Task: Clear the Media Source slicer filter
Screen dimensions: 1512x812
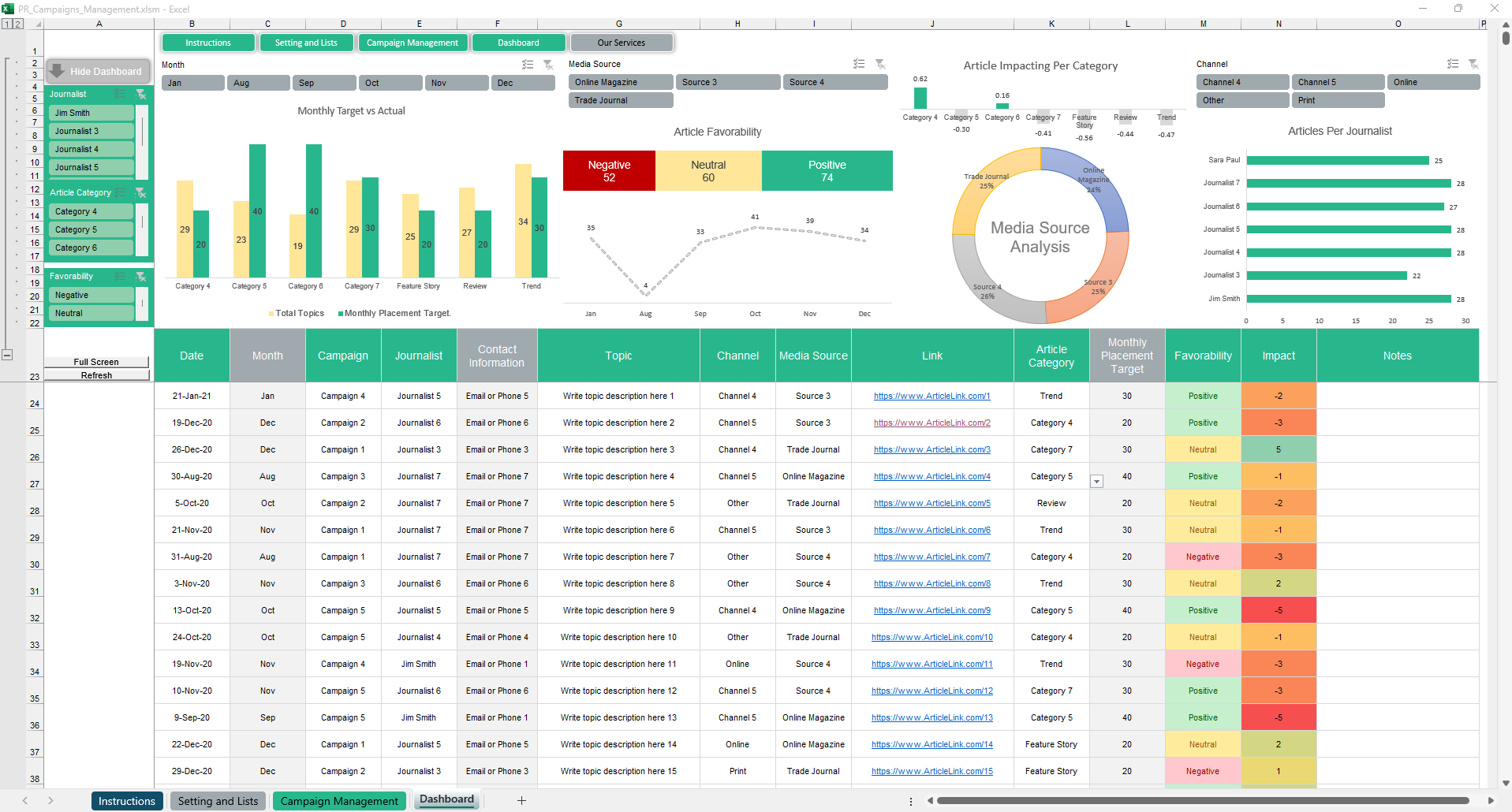Action: 880,64
